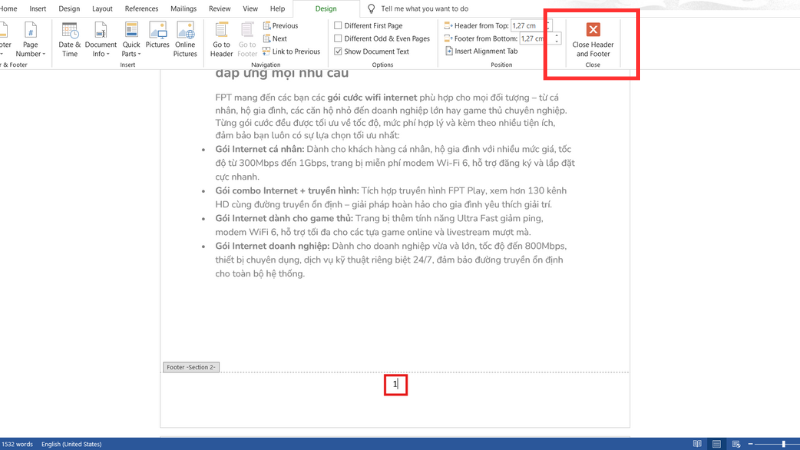Switch to the Mailings tab
The height and width of the screenshot is (450, 800).
coord(184,8)
